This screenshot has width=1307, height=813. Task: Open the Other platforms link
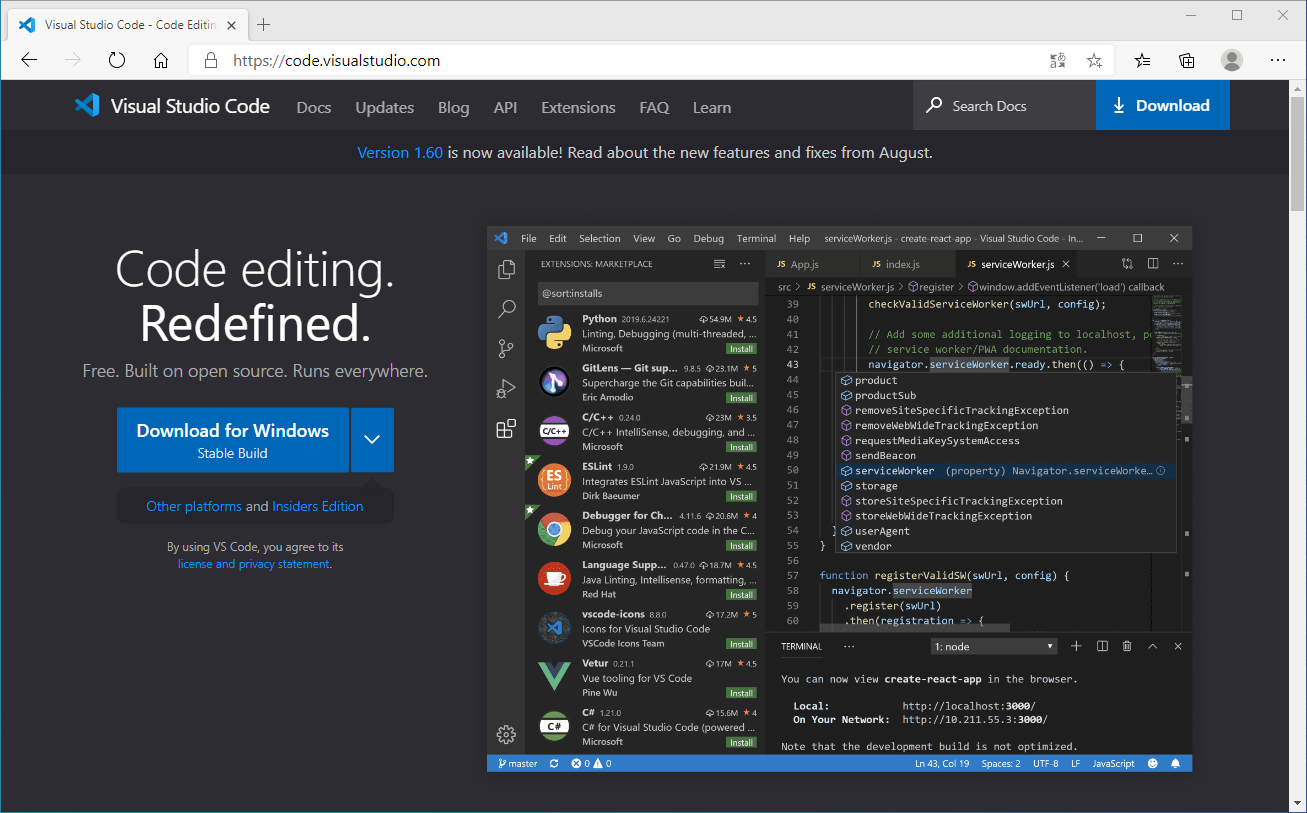[x=194, y=506]
